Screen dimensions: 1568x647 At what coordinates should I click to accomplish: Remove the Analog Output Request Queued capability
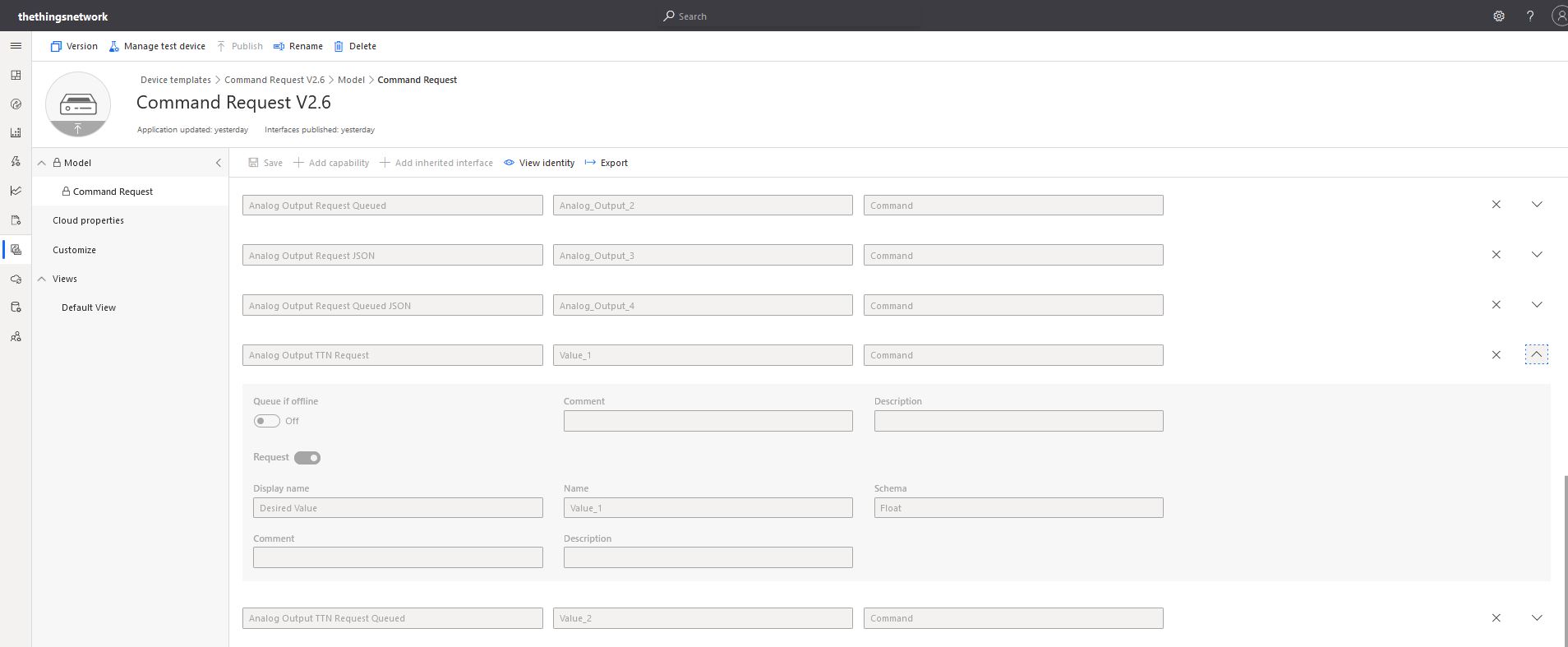point(1496,205)
